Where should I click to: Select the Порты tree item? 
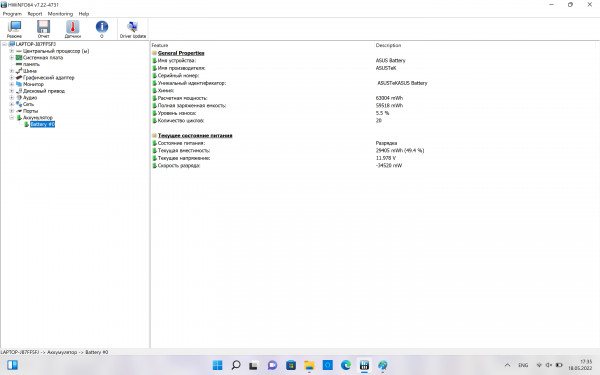tap(30, 111)
